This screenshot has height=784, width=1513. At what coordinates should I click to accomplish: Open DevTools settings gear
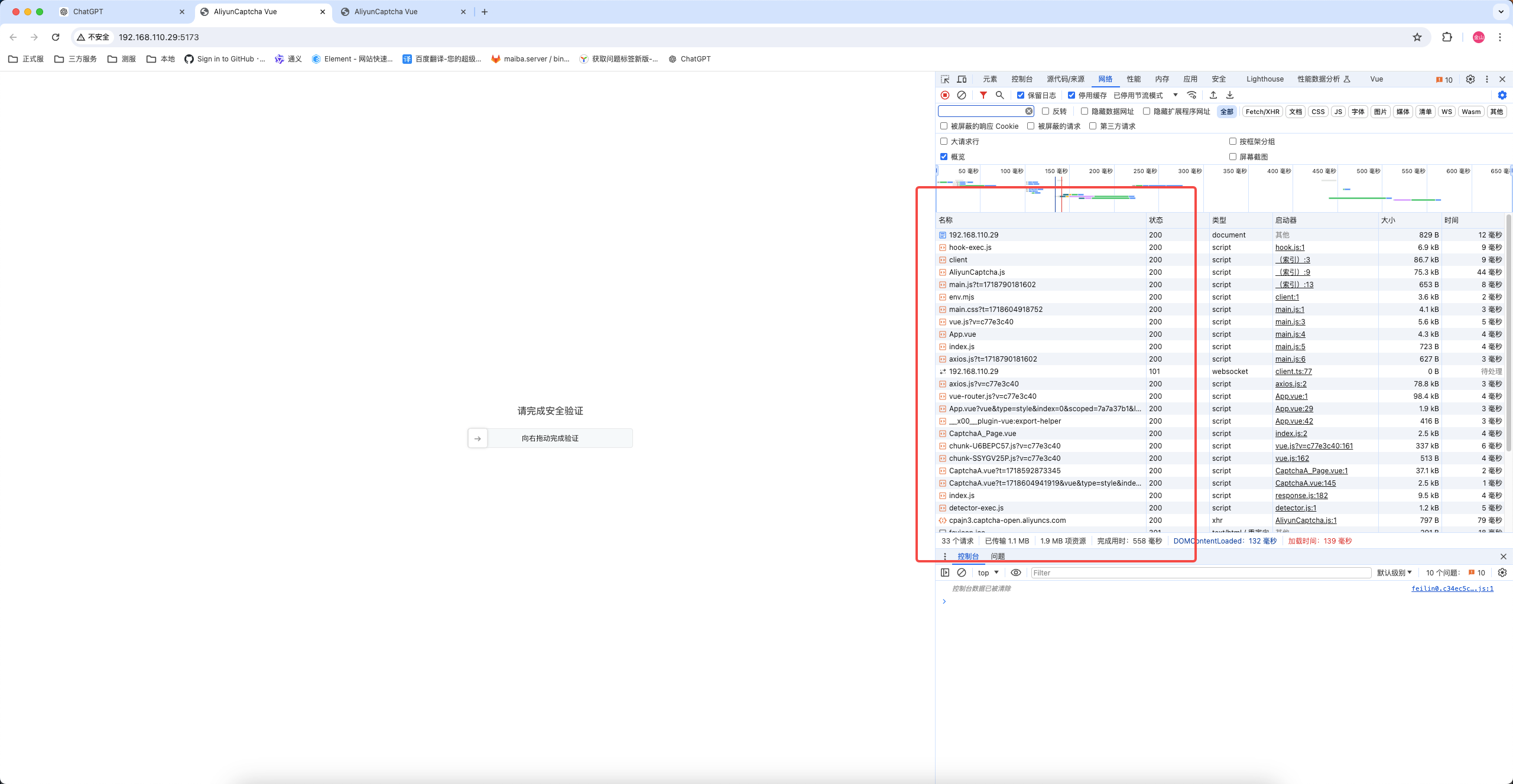tap(1470, 79)
